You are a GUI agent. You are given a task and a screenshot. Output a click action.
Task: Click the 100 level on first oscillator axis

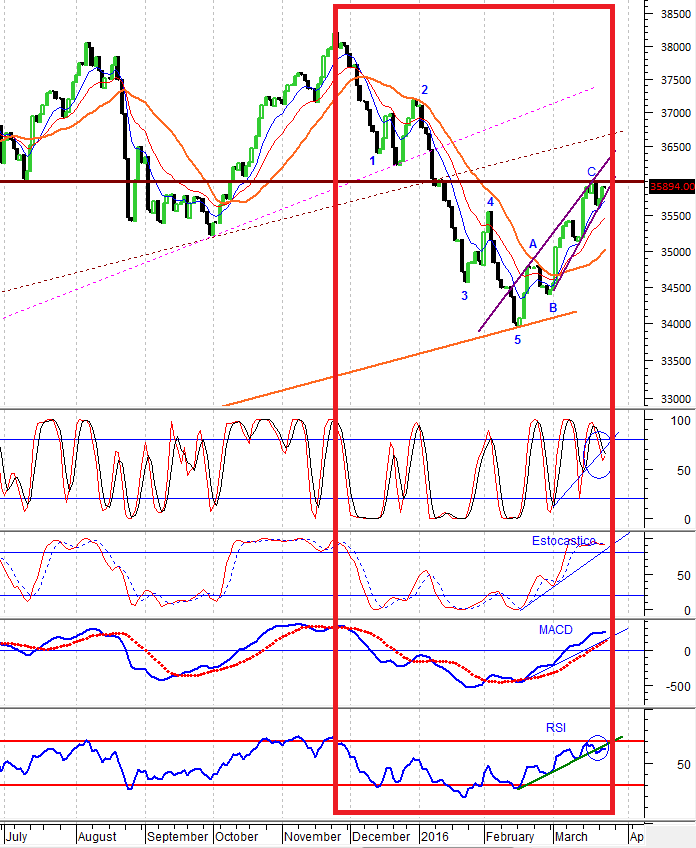click(680, 421)
